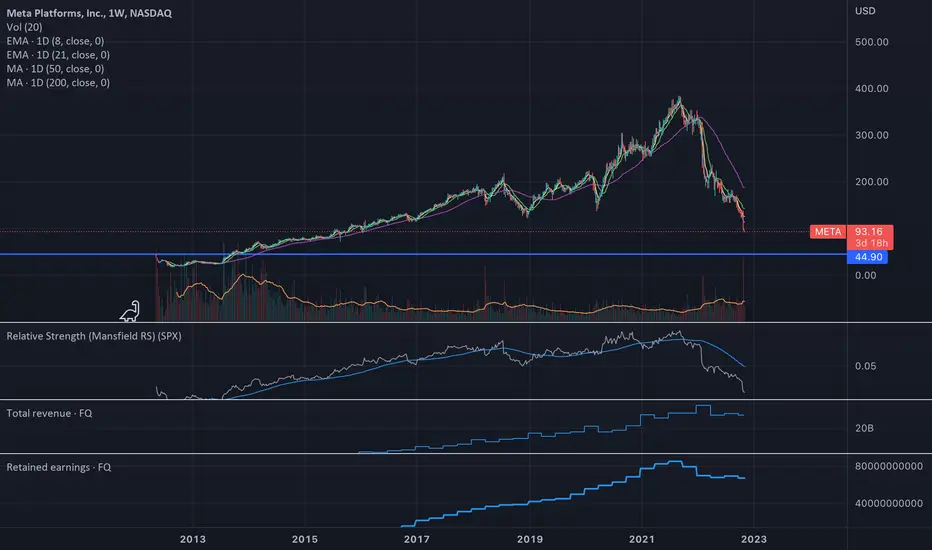The height and width of the screenshot is (550, 932).
Task: Select the MA 1D (200, close, 0) legend
Action: [x=58, y=83]
